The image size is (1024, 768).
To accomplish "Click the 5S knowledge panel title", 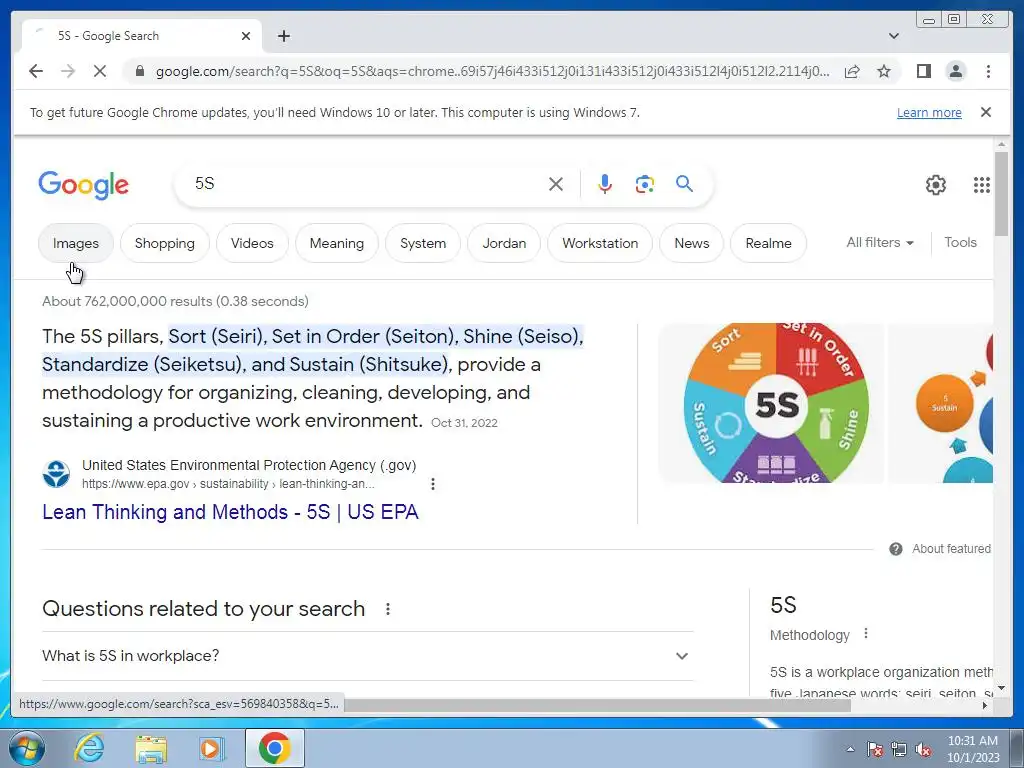I will click(783, 605).
